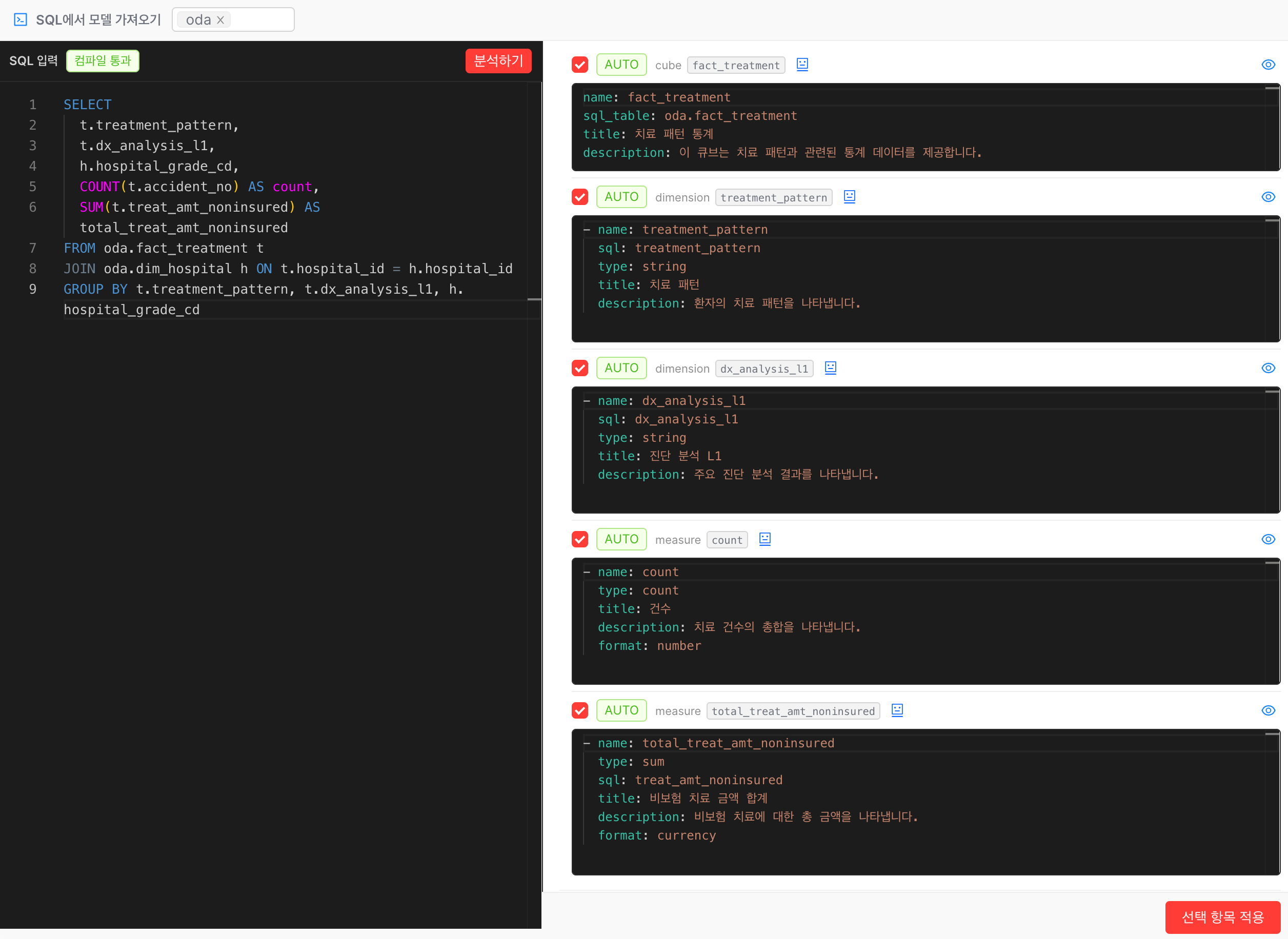
Task: Toggle the eye icon for count measure
Action: click(x=1268, y=539)
